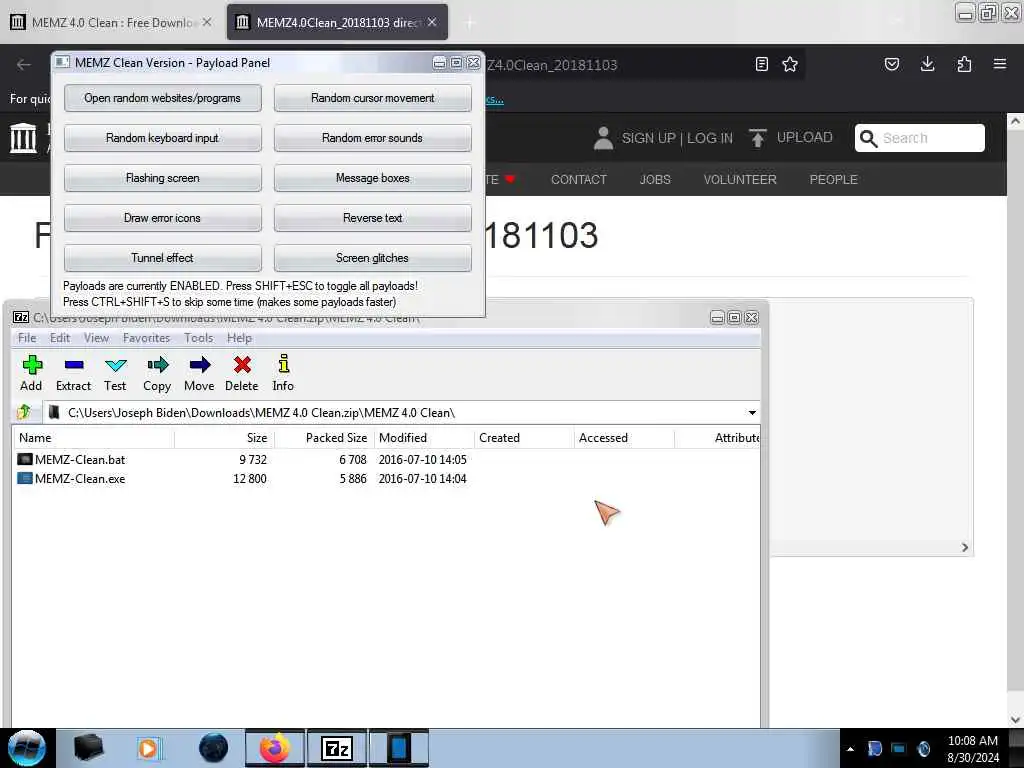Click Random keyboard input payload
1024x768 pixels.
[x=163, y=138]
